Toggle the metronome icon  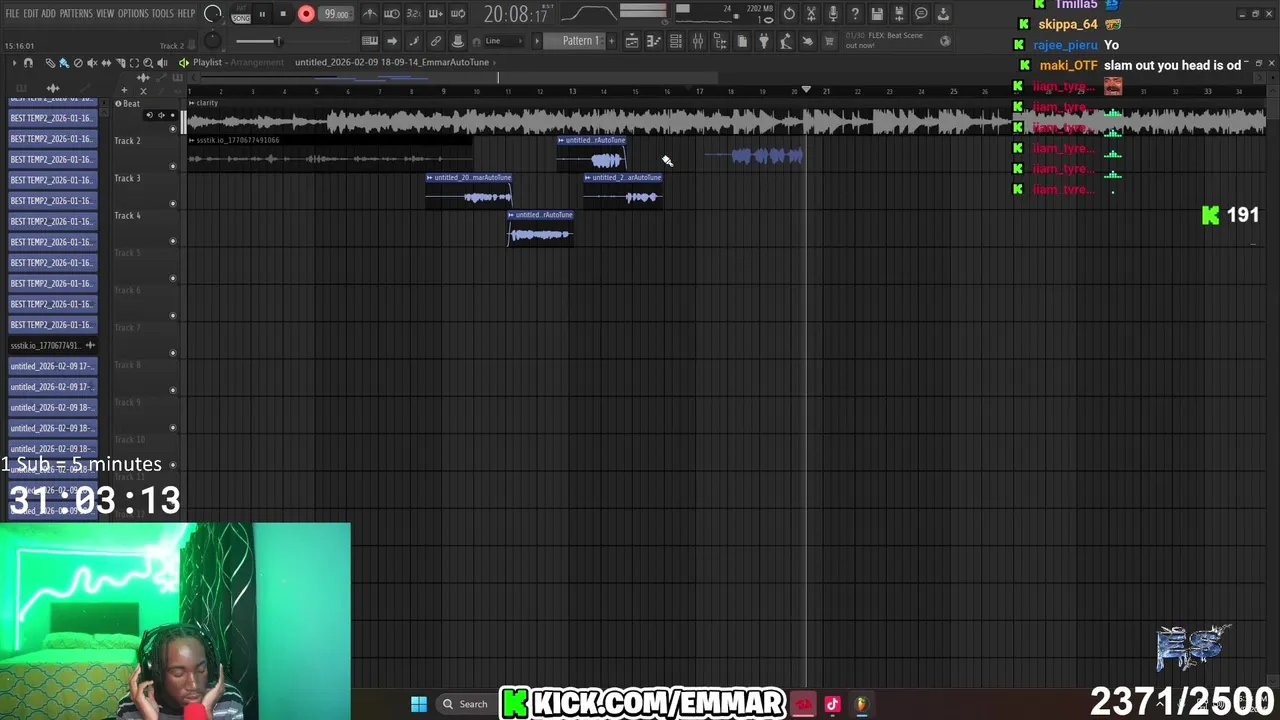[x=369, y=14]
